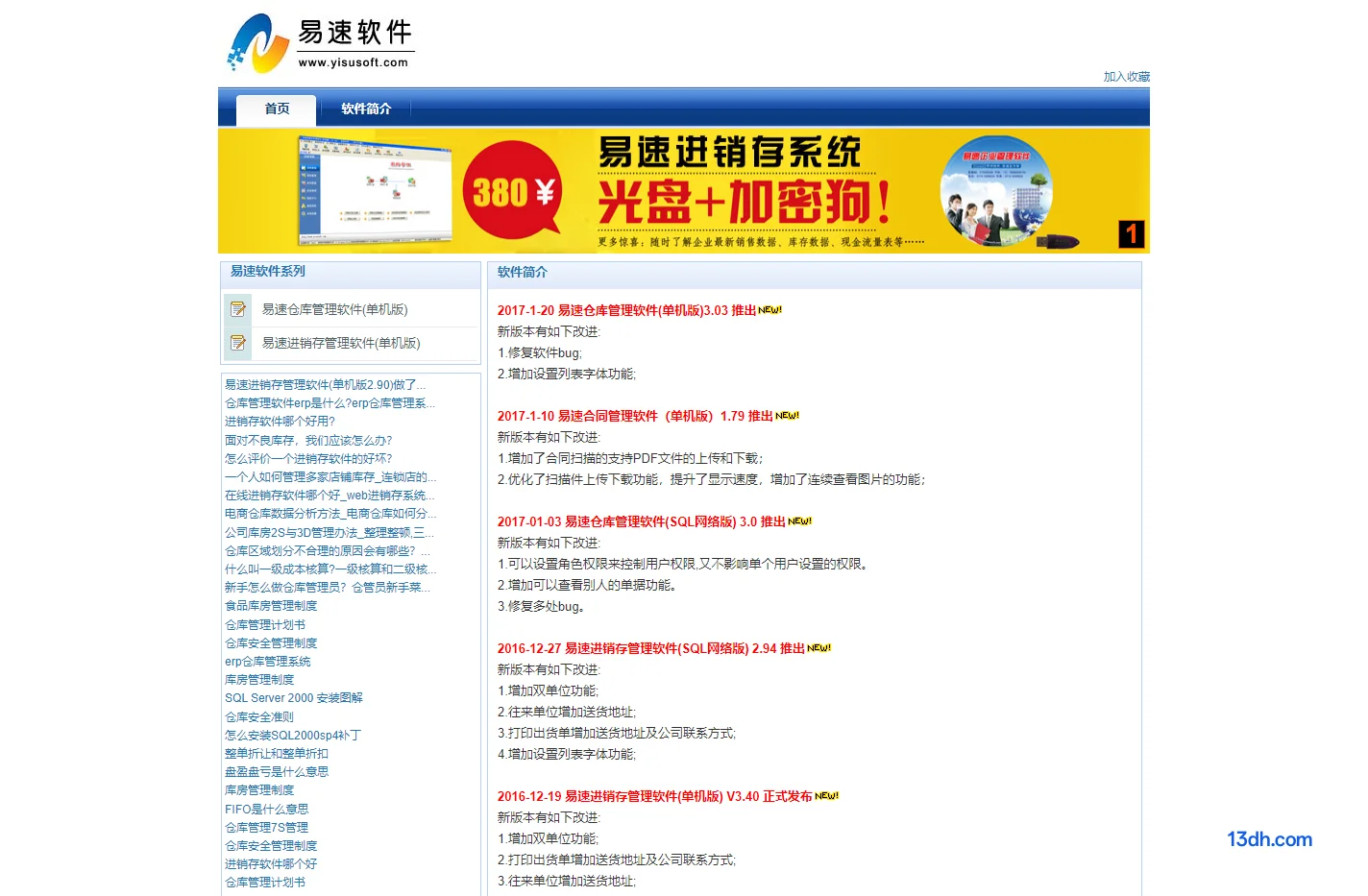Click NEW badge on 2017-1-20 release
Viewport: 1368px width, 896px height.
pyautogui.click(x=770, y=310)
